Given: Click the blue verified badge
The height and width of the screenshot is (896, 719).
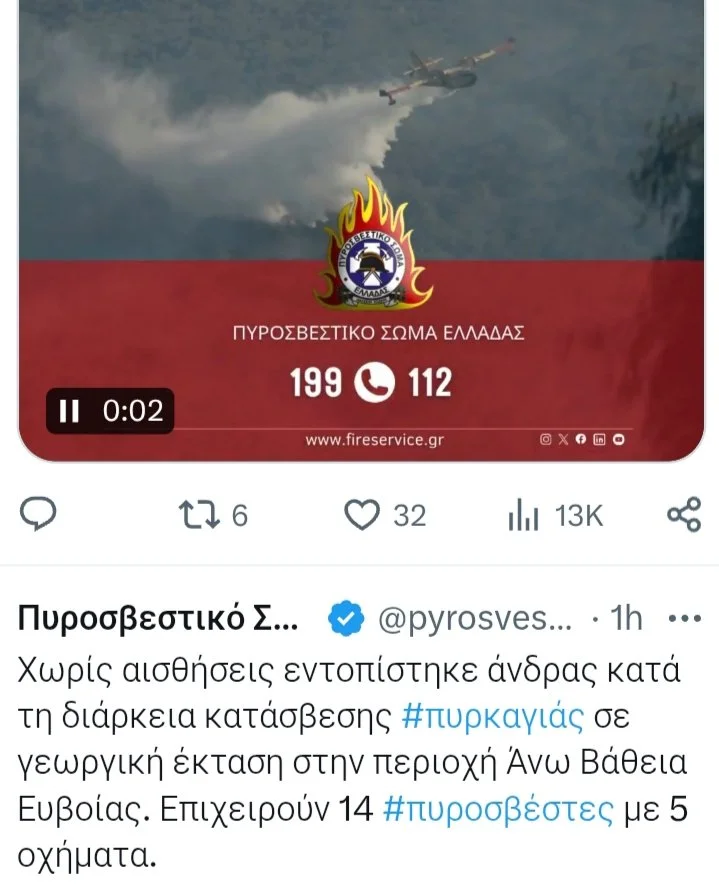Looking at the screenshot, I should click(x=345, y=618).
